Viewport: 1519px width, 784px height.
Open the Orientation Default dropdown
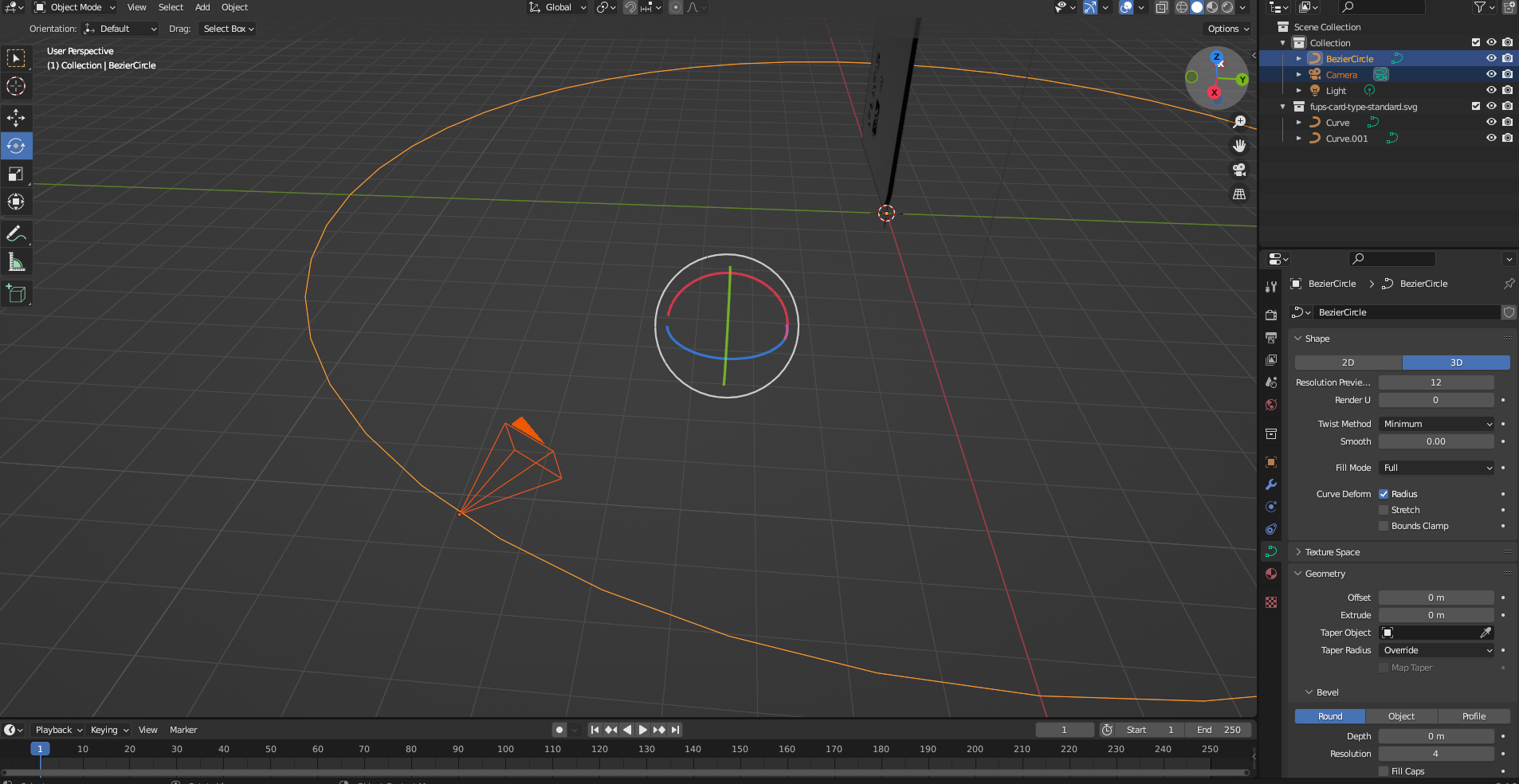(x=121, y=29)
